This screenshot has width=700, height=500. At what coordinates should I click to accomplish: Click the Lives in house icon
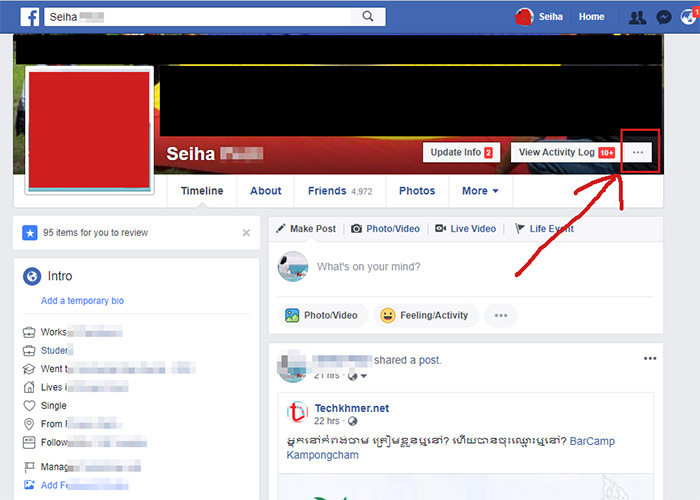(29, 387)
